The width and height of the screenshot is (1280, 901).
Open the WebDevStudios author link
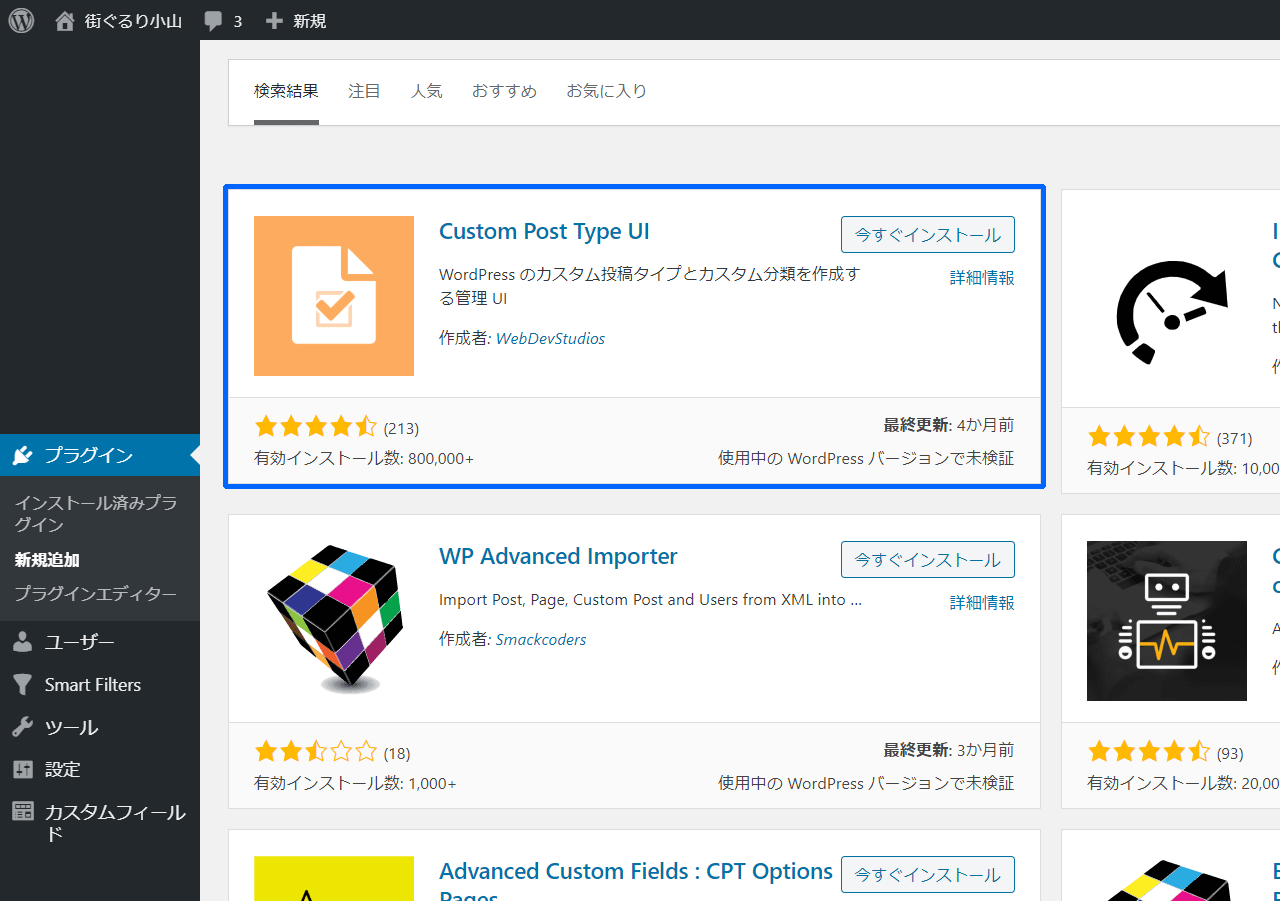click(550, 338)
